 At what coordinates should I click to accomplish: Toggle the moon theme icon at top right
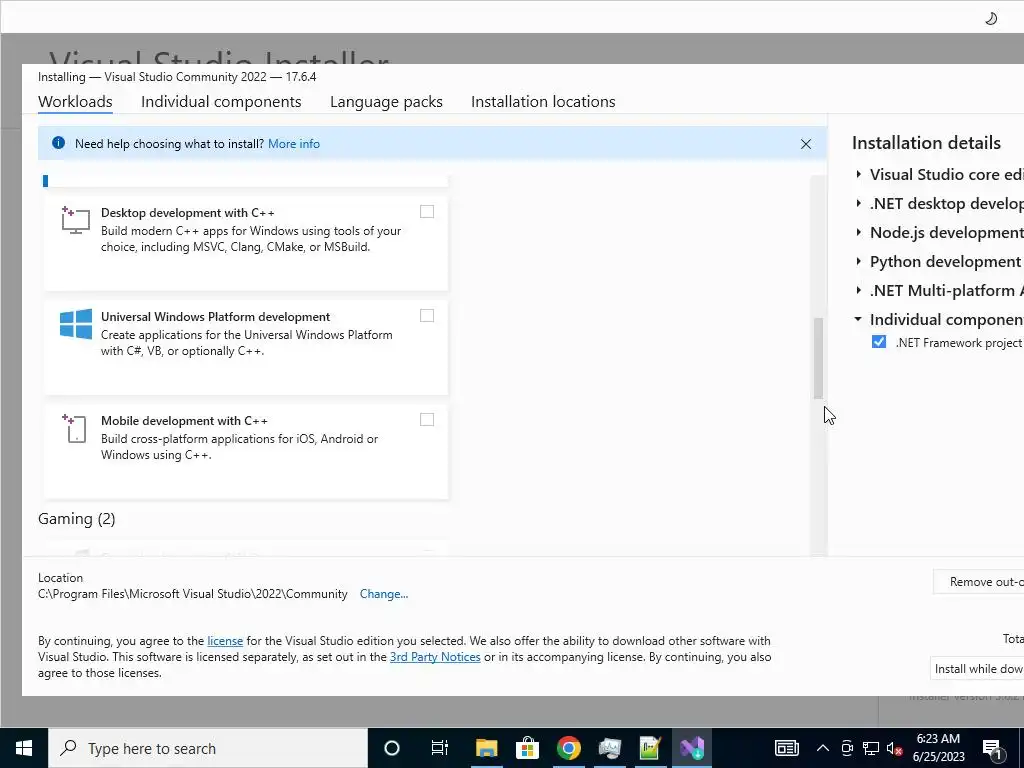click(x=991, y=18)
